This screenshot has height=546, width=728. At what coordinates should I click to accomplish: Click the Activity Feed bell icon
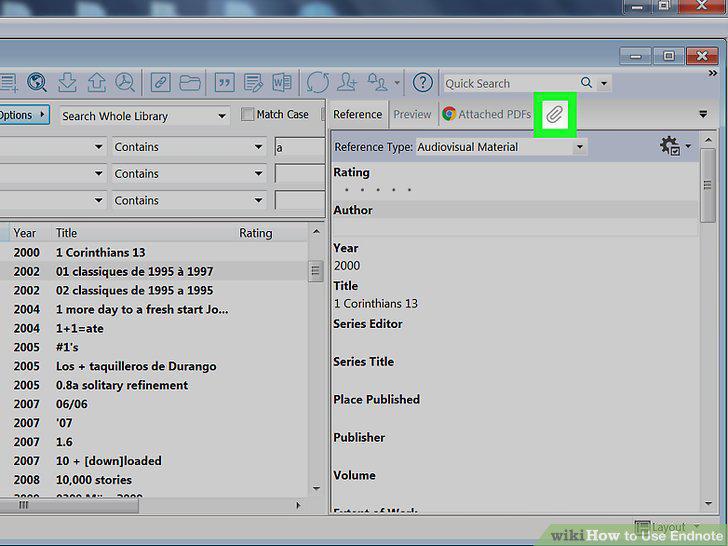click(377, 83)
